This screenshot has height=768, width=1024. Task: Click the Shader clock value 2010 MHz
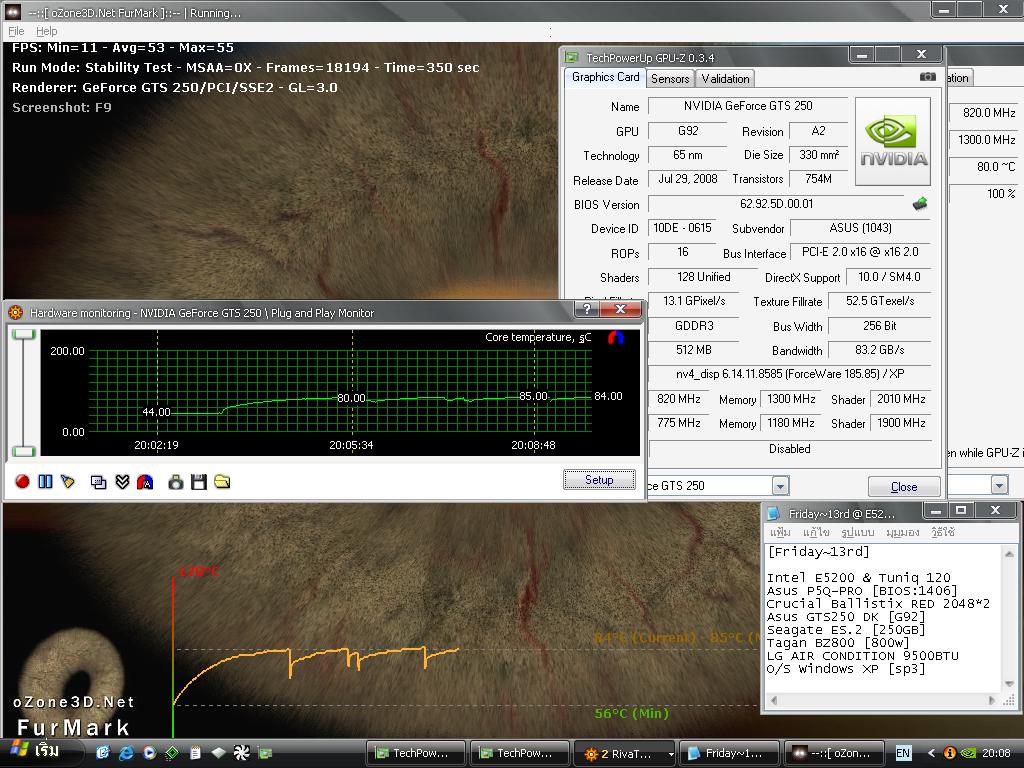(901, 399)
